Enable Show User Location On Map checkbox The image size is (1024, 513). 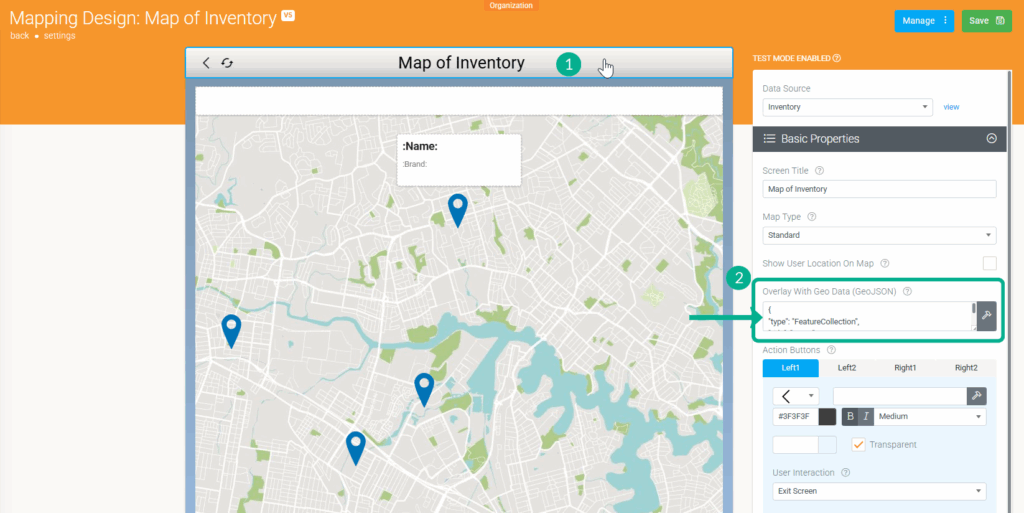pyautogui.click(x=989, y=263)
